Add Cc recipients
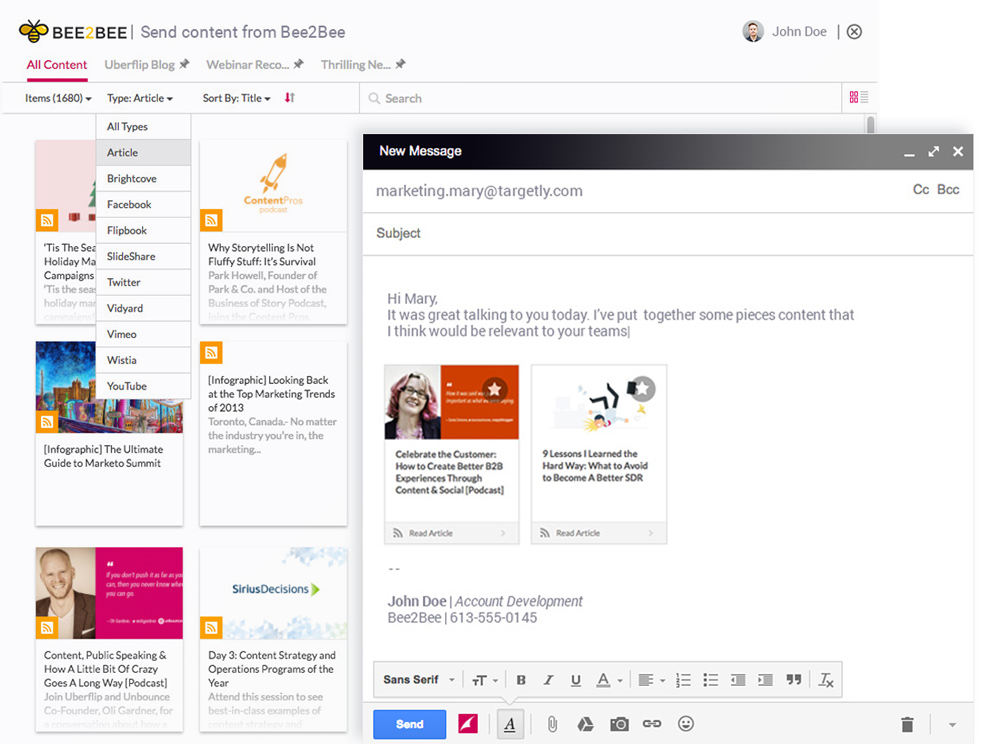 click(921, 189)
